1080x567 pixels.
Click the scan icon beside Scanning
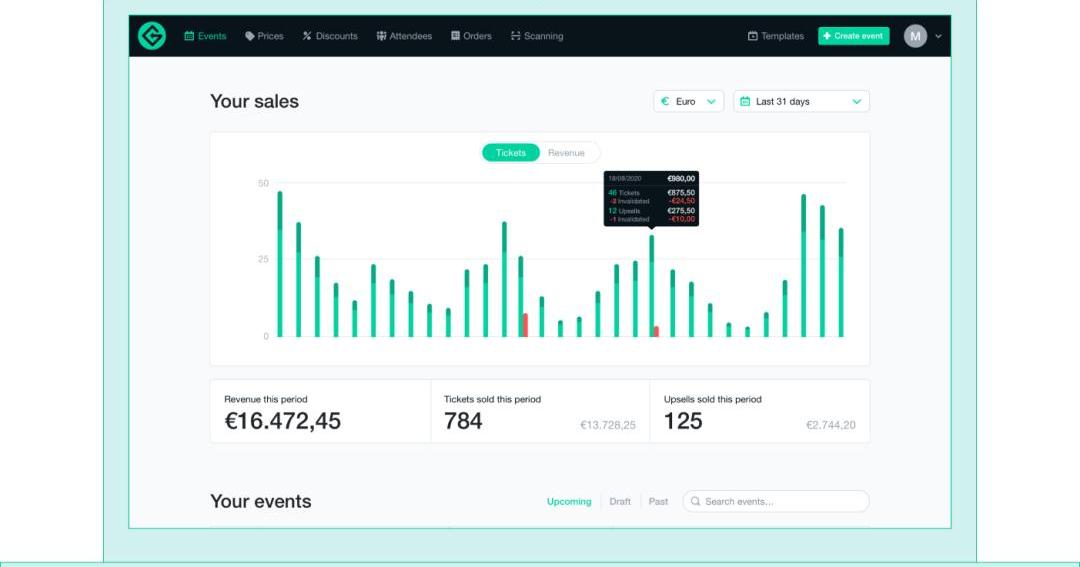(516, 36)
